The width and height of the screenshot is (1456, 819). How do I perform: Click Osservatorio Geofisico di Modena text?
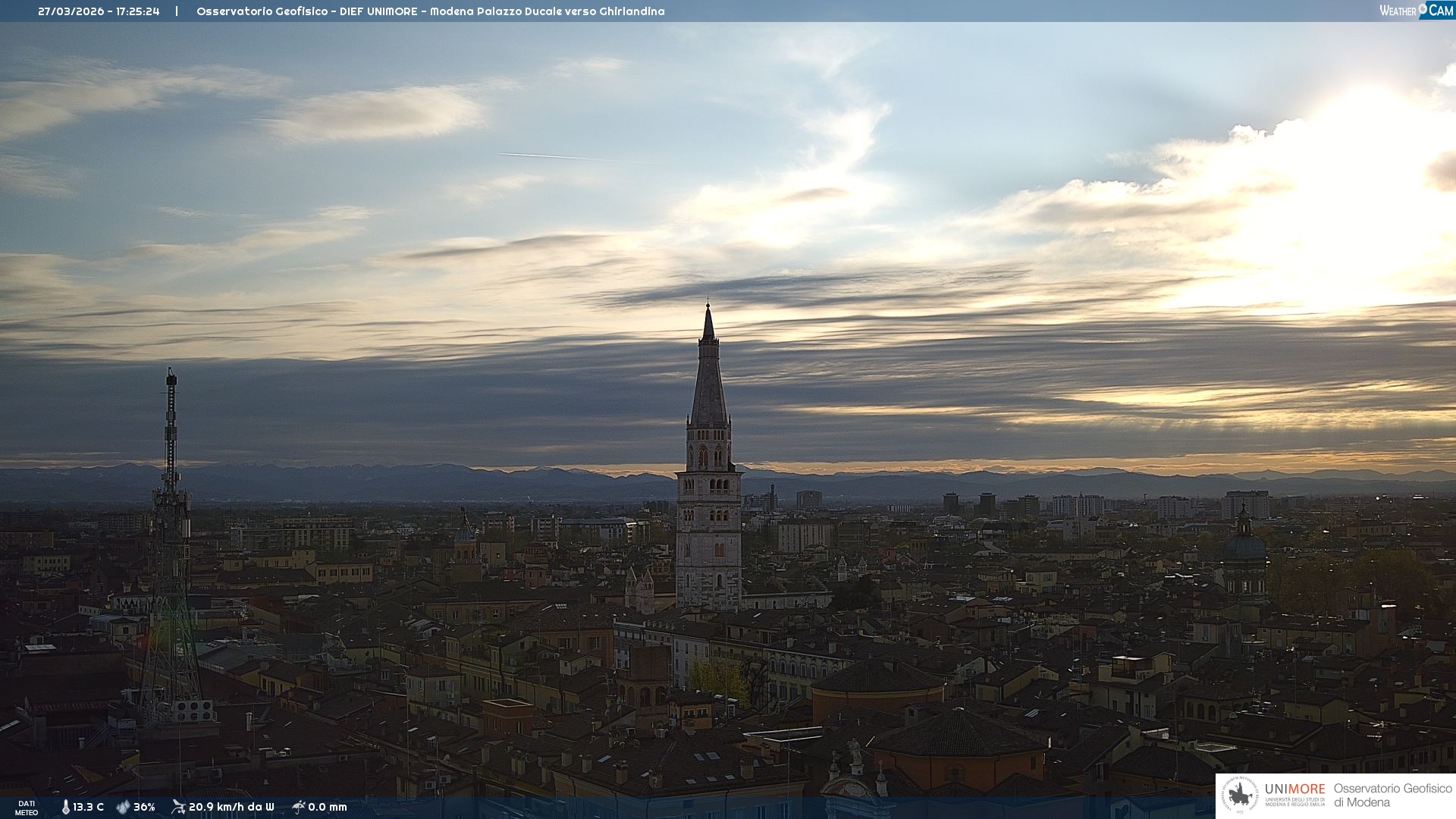coord(1392,795)
